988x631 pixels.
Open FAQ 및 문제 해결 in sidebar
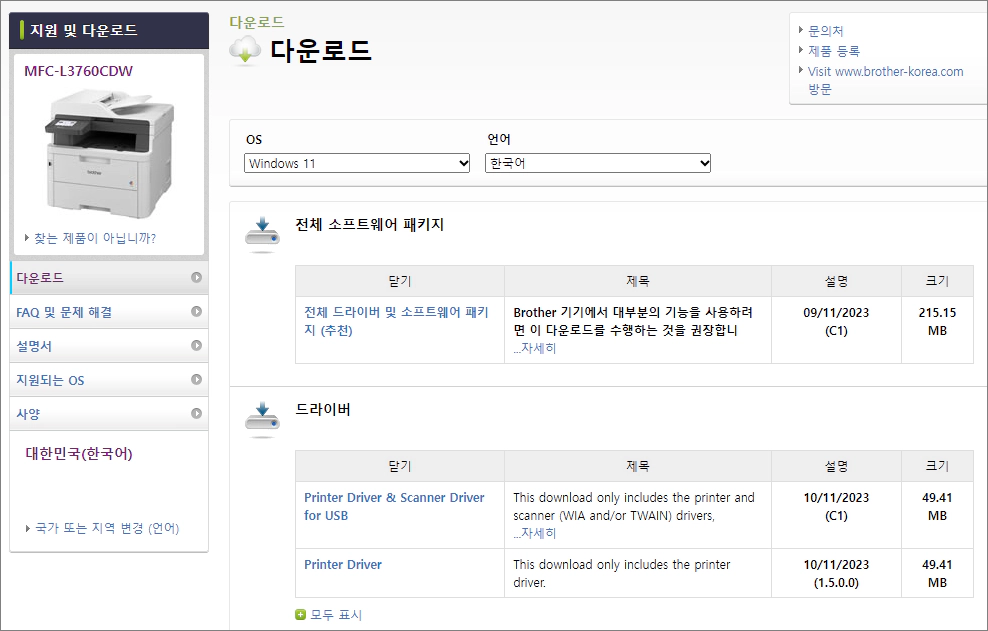(x=109, y=312)
